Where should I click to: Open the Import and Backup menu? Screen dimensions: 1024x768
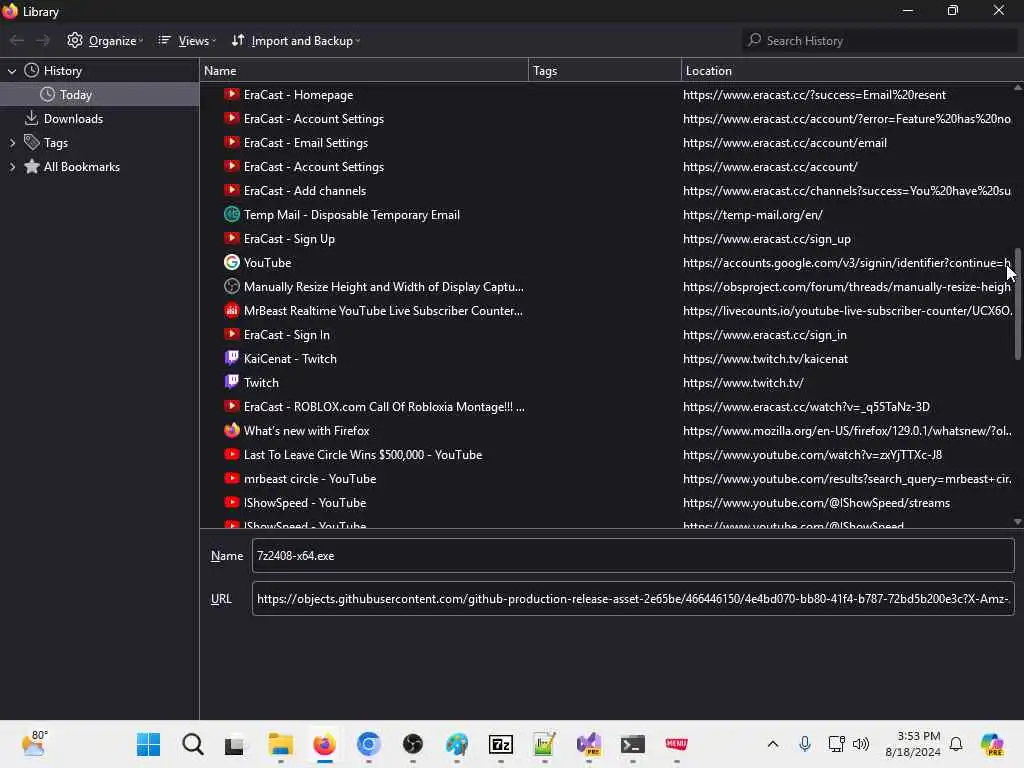click(296, 40)
